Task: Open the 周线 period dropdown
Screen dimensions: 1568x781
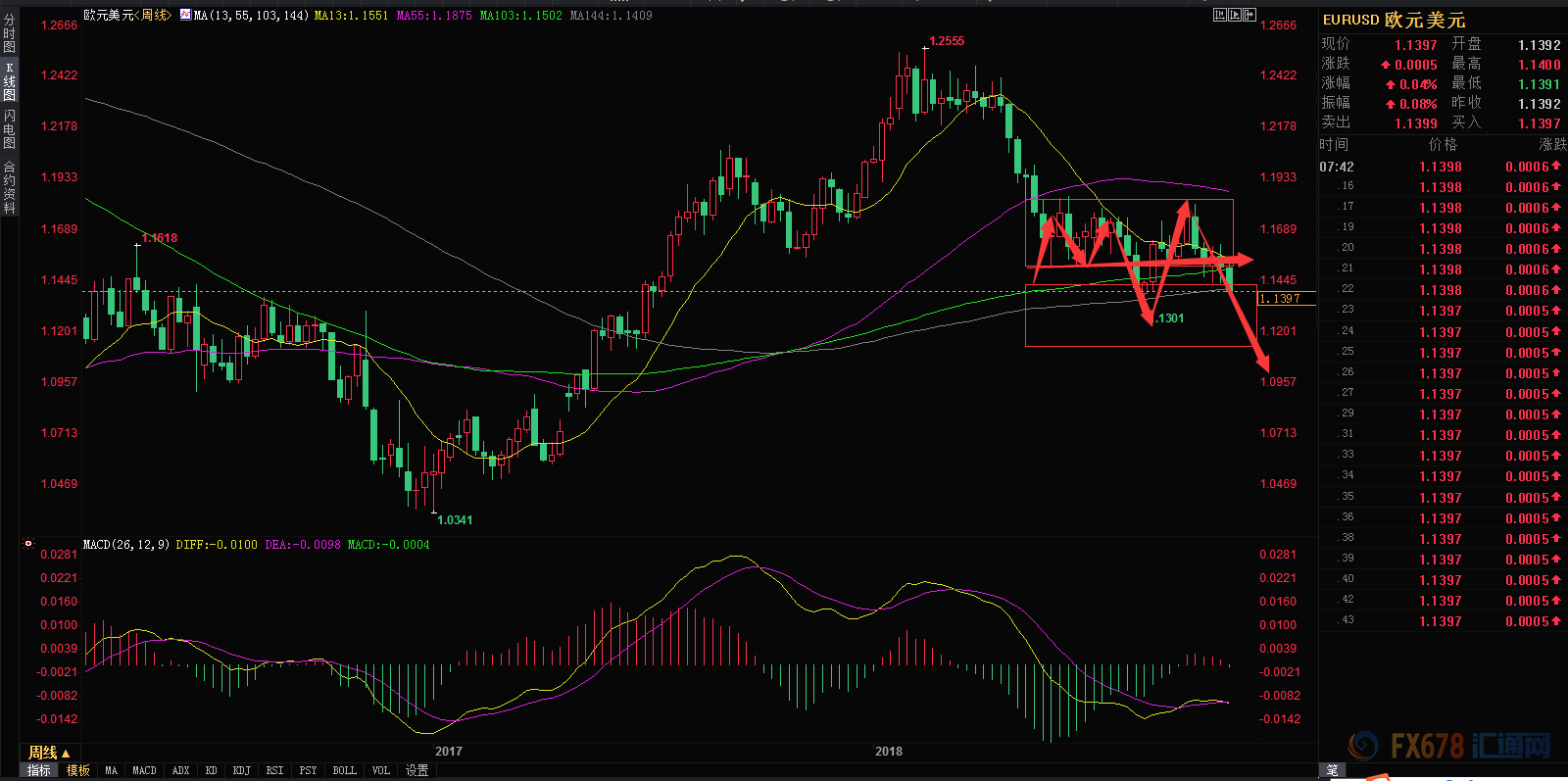Action: point(48,753)
